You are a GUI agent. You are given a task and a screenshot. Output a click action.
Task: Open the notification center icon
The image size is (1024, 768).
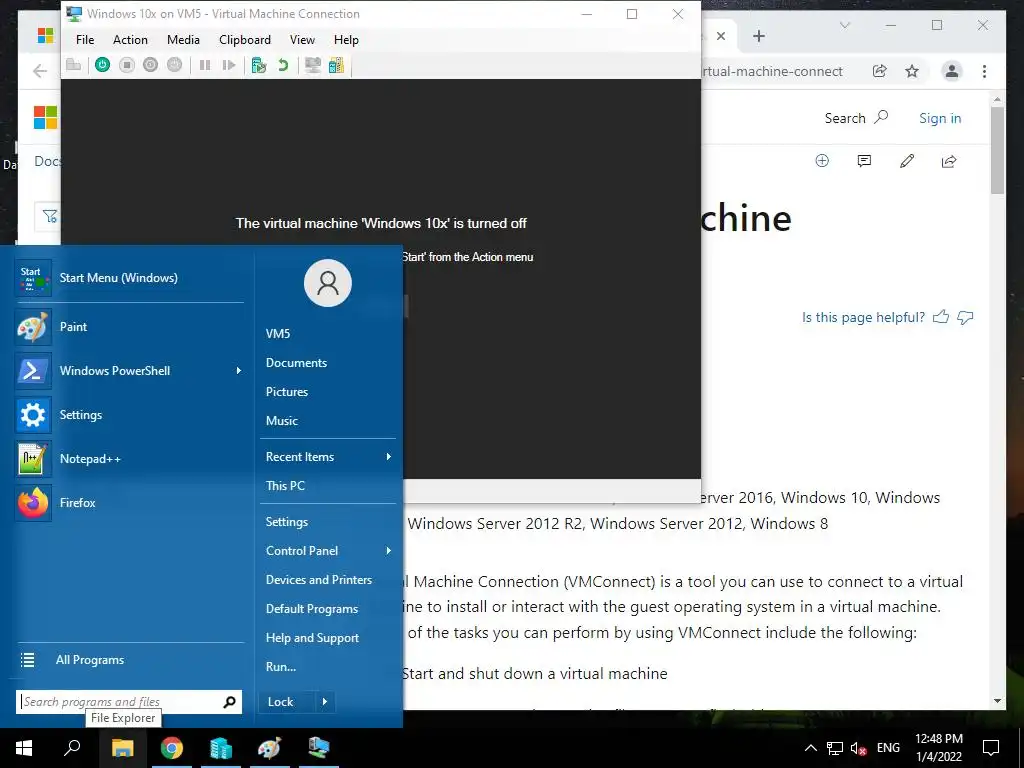tap(991, 748)
